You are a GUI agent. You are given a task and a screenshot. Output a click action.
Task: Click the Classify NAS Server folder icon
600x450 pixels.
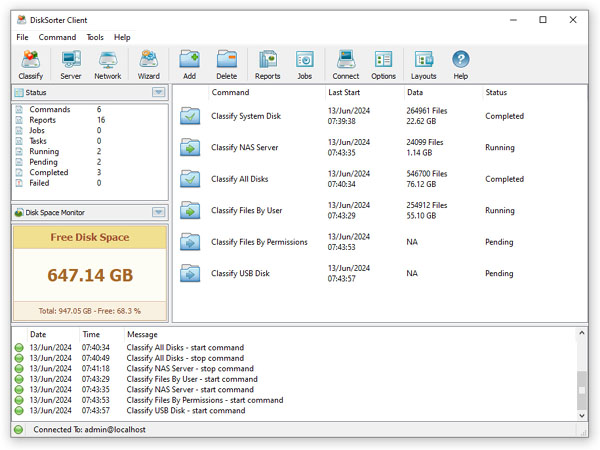[x=190, y=147]
